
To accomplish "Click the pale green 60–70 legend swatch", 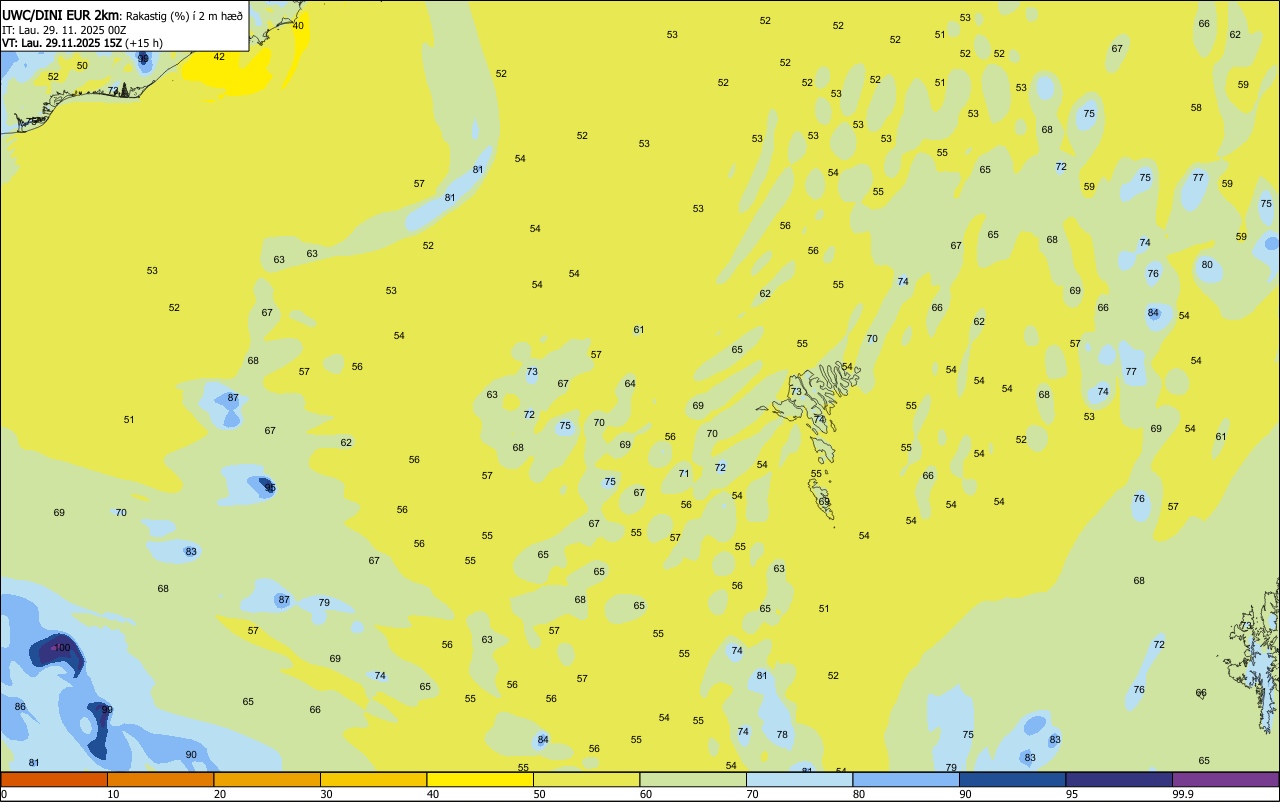I will [693, 779].
